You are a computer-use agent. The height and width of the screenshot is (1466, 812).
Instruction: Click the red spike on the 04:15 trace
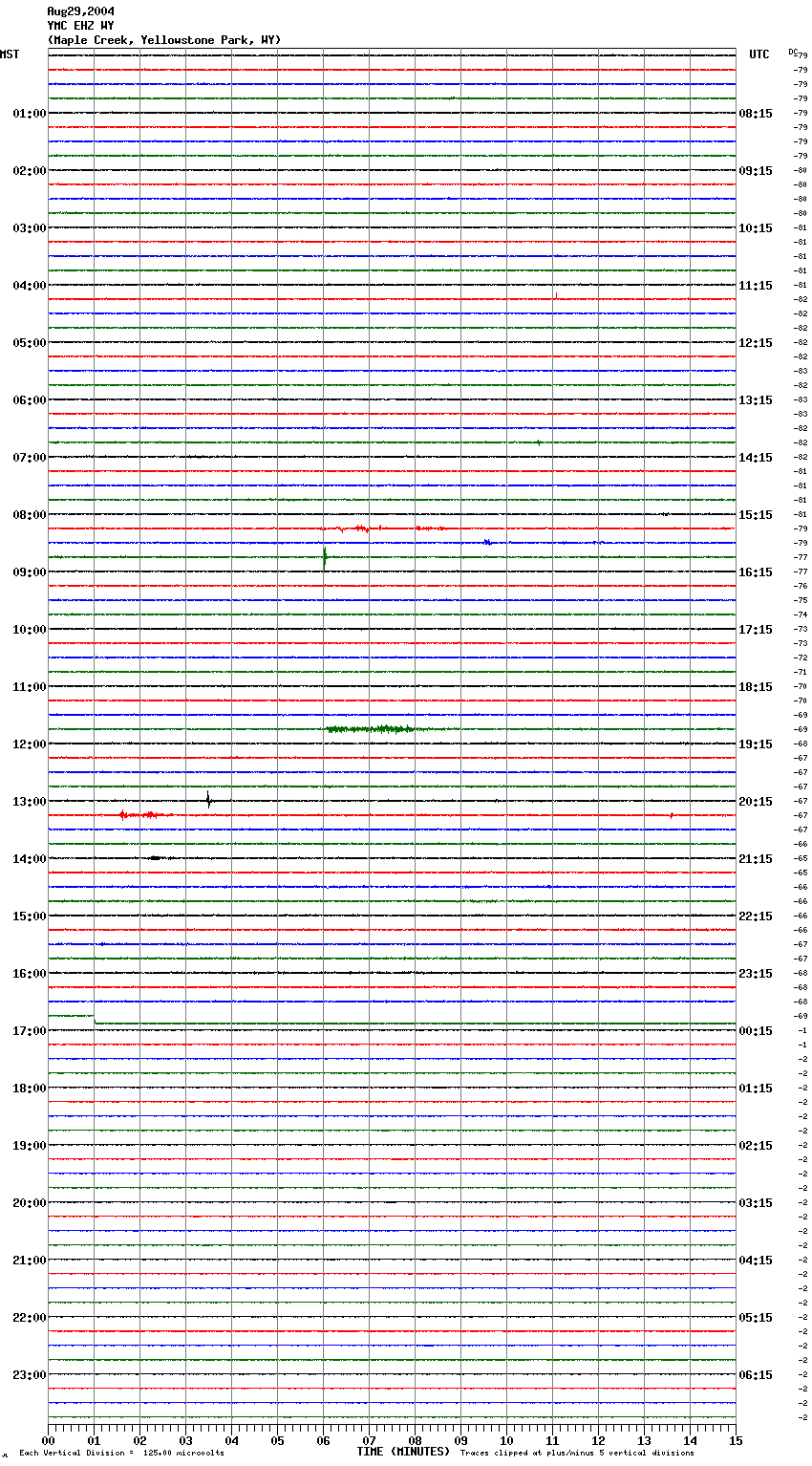click(x=555, y=295)
